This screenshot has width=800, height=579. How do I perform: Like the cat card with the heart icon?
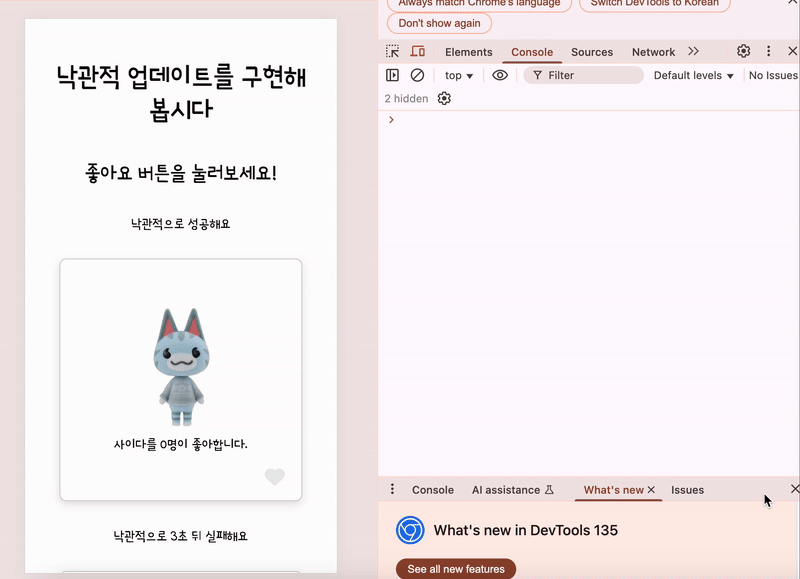click(x=274, y=476)
